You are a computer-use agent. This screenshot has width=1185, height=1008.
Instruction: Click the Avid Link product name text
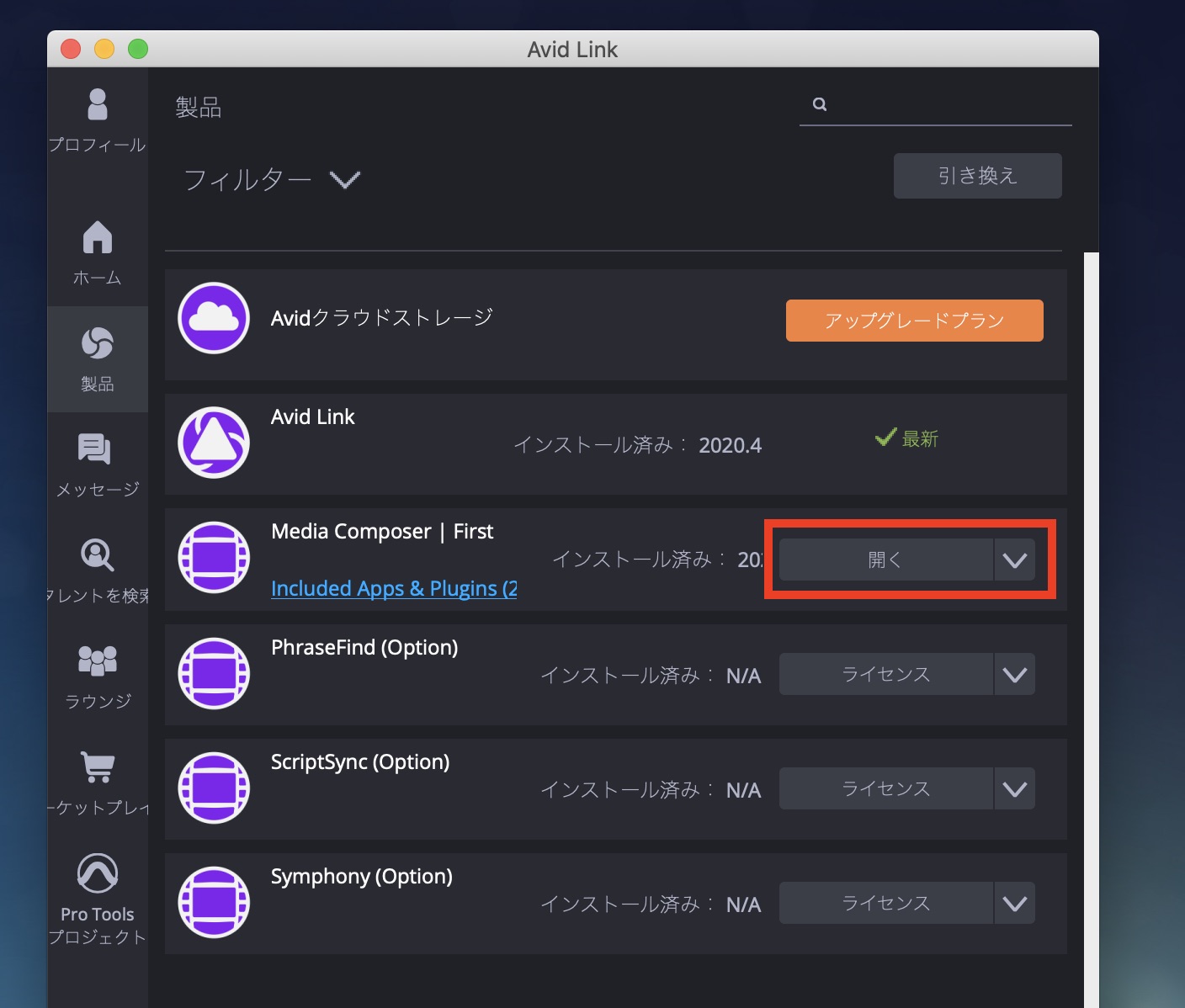(313, 416)
